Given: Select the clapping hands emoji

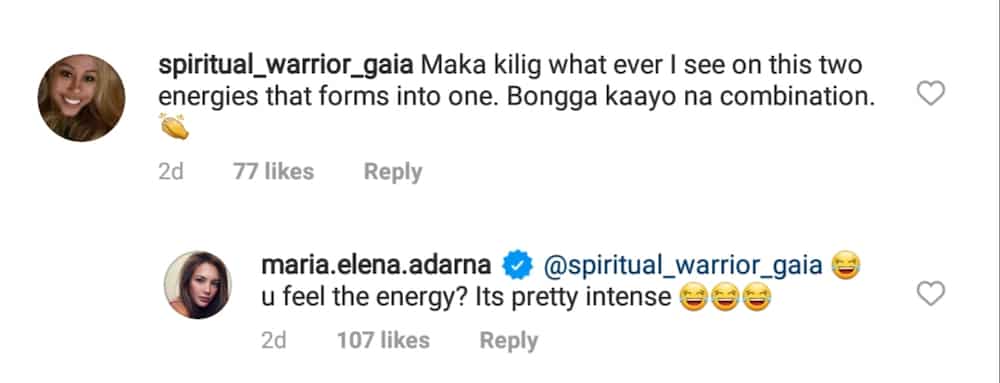Looking at the screenshot, I should click(174, 126).
